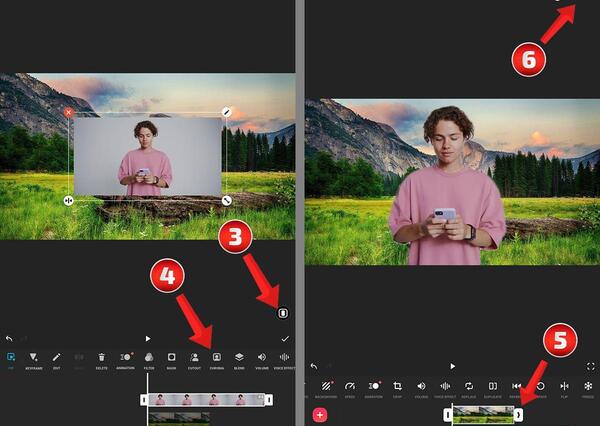Tap the small icon below the left preview
600x426 pixels.
[x=283, y=313]
